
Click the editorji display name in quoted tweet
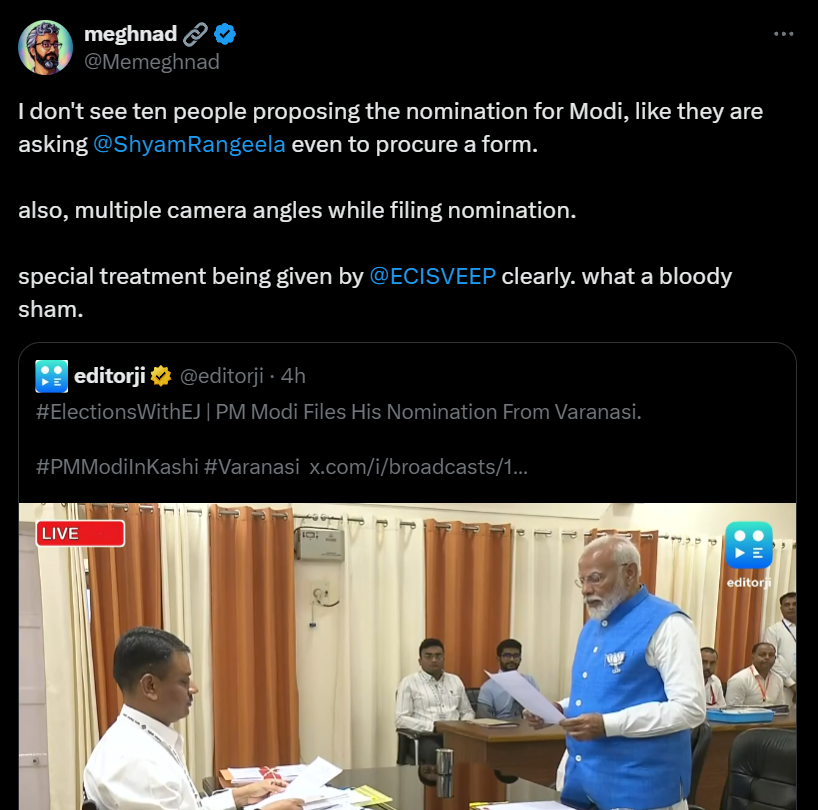(110, 376)
